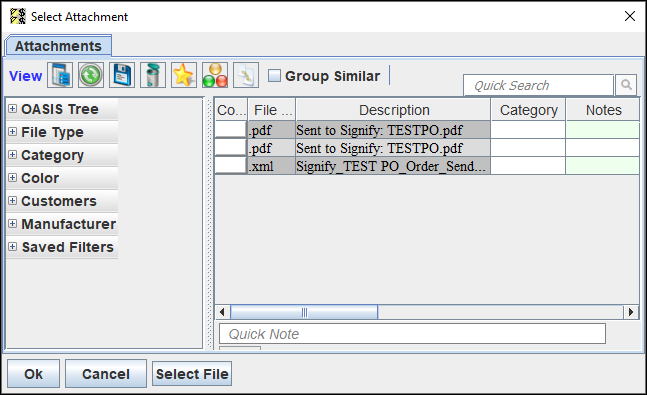Click the Description column header
The height and width of the screenshot is (395, 647).
[x=394, y=110]
